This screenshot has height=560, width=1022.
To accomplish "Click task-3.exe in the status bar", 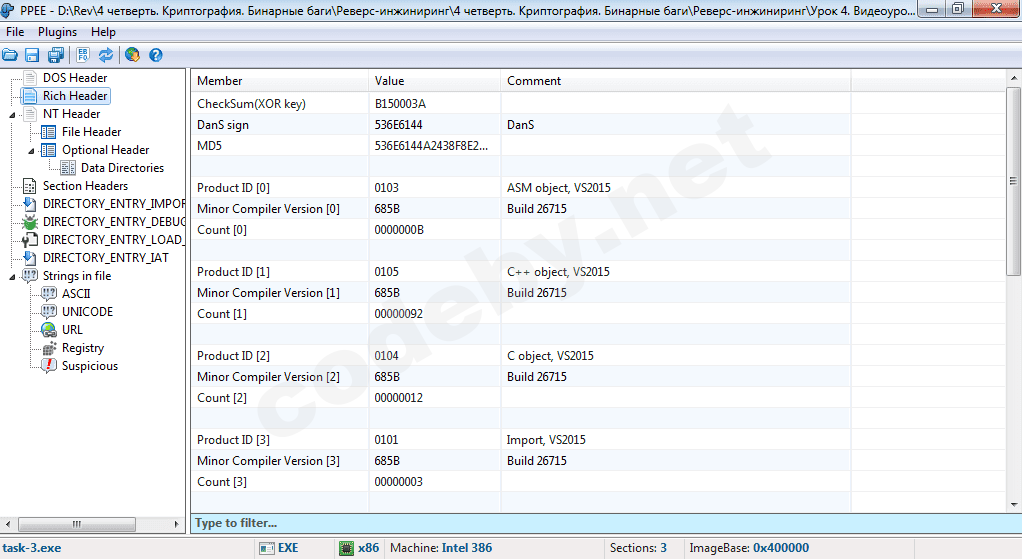I will pos(32,548).
